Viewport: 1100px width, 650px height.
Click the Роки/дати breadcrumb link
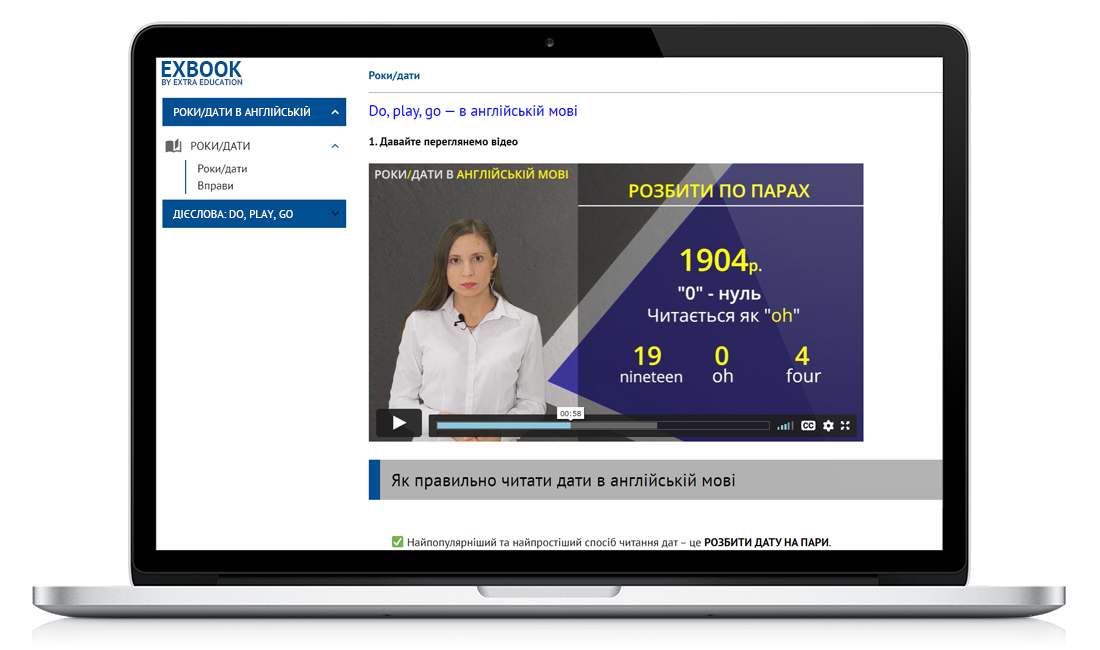(x=394, y=76)
